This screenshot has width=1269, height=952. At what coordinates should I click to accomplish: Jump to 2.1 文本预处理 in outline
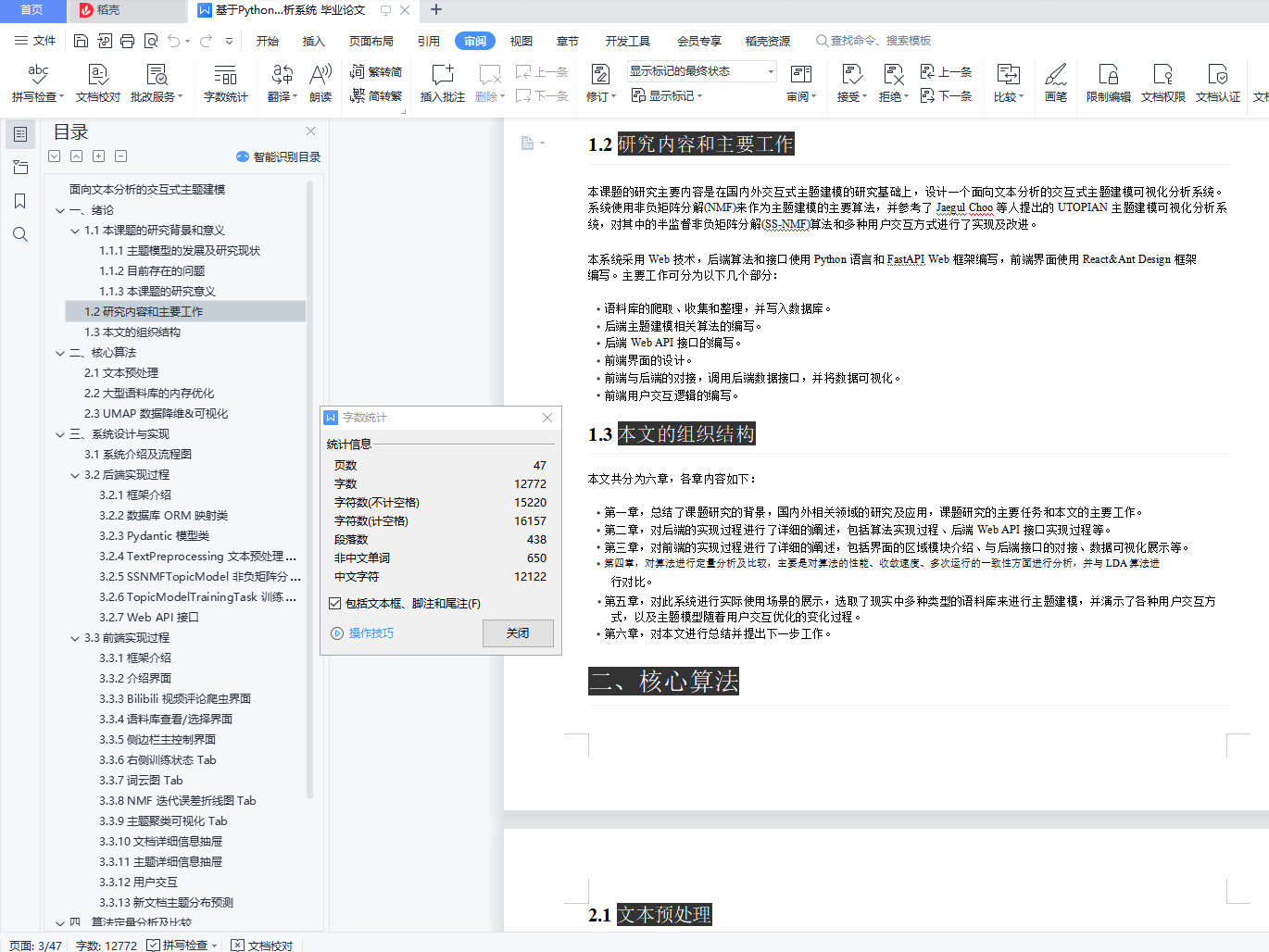(x=121, y=373)
